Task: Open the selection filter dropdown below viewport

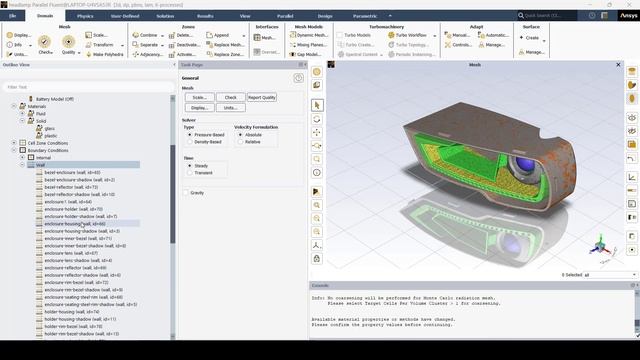Action: click(x=634, y=275)
